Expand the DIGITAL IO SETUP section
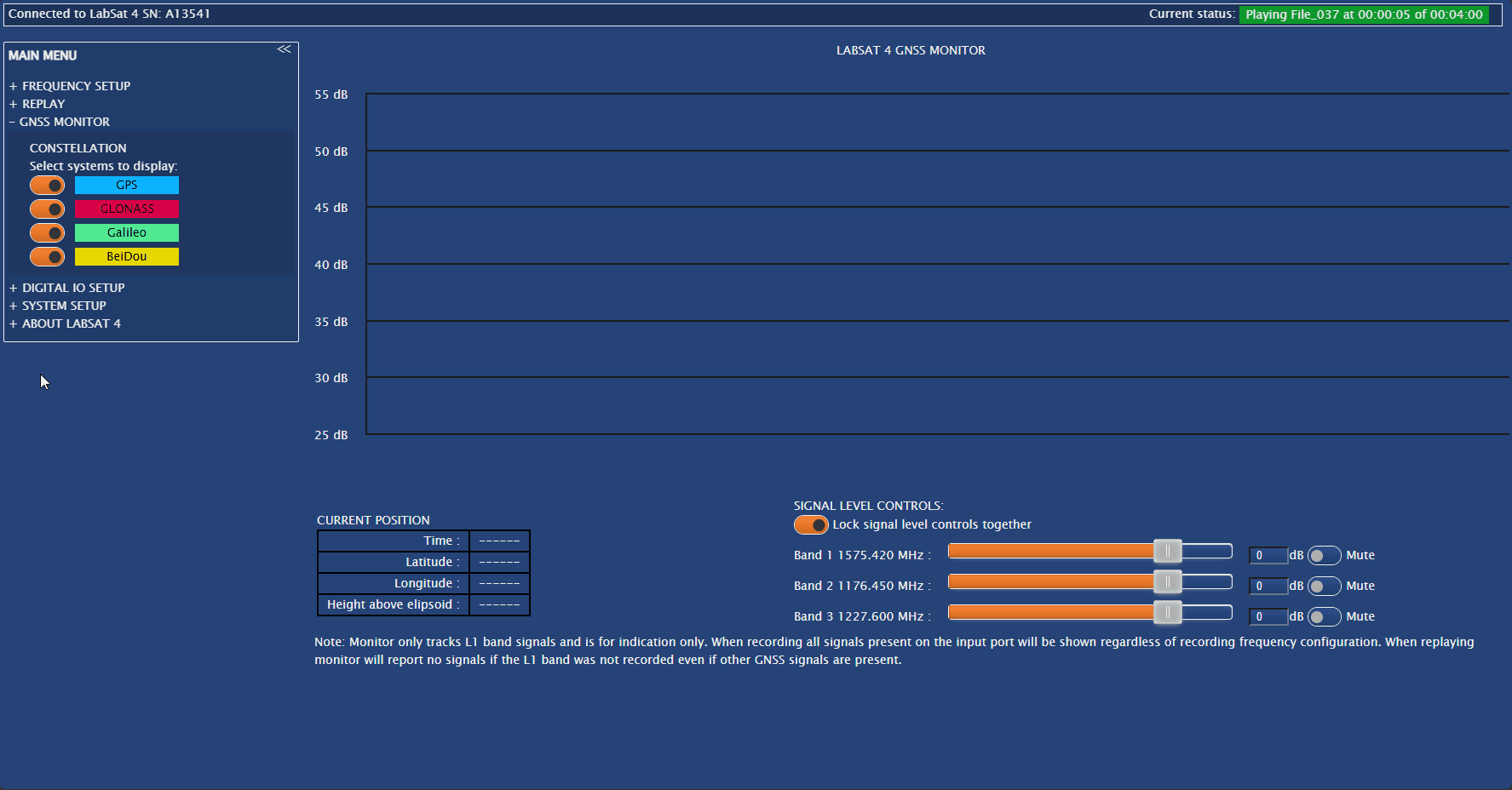This screenshot has width=1512, height=790. coord(67,288)
